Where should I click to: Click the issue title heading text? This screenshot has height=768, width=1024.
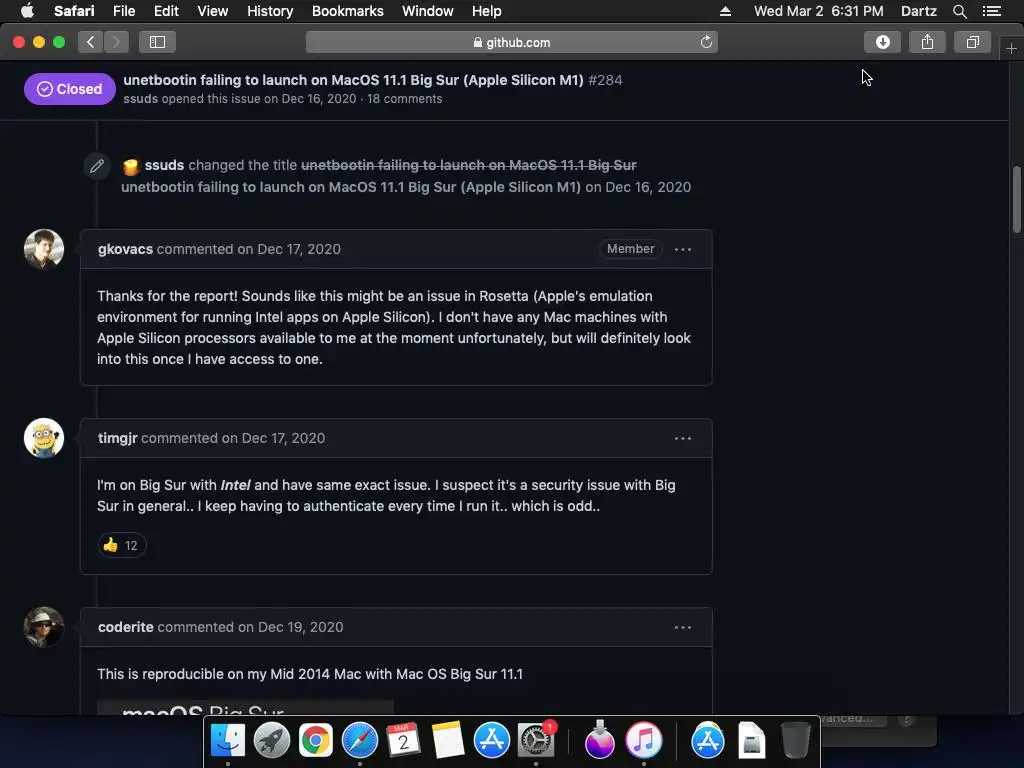tap(353, 80)
